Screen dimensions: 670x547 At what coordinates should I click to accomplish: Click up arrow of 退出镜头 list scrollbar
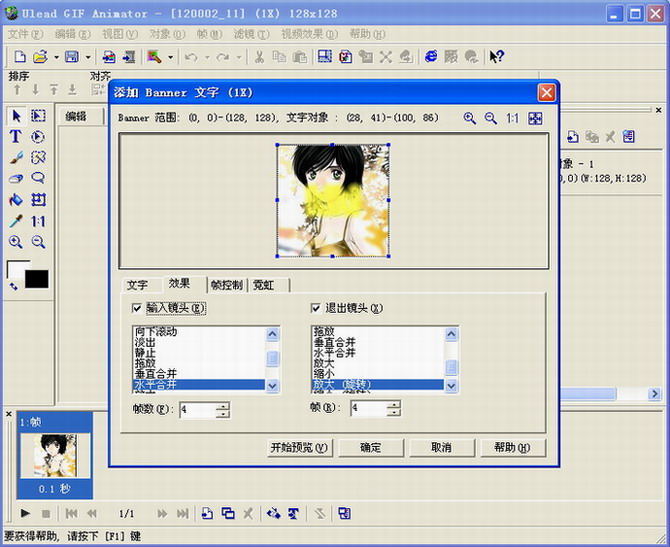[451, 334]
